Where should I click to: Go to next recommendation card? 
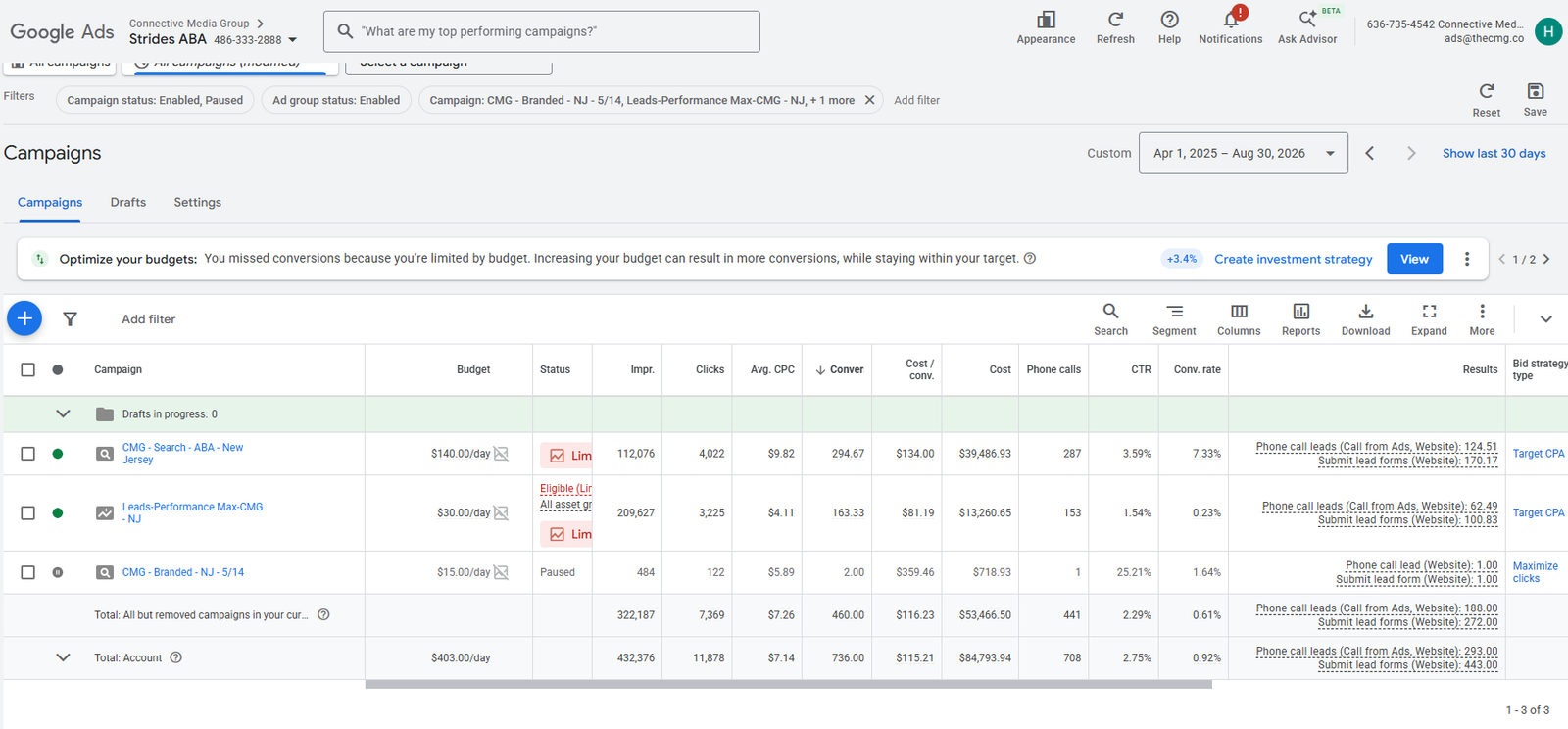1546,259
